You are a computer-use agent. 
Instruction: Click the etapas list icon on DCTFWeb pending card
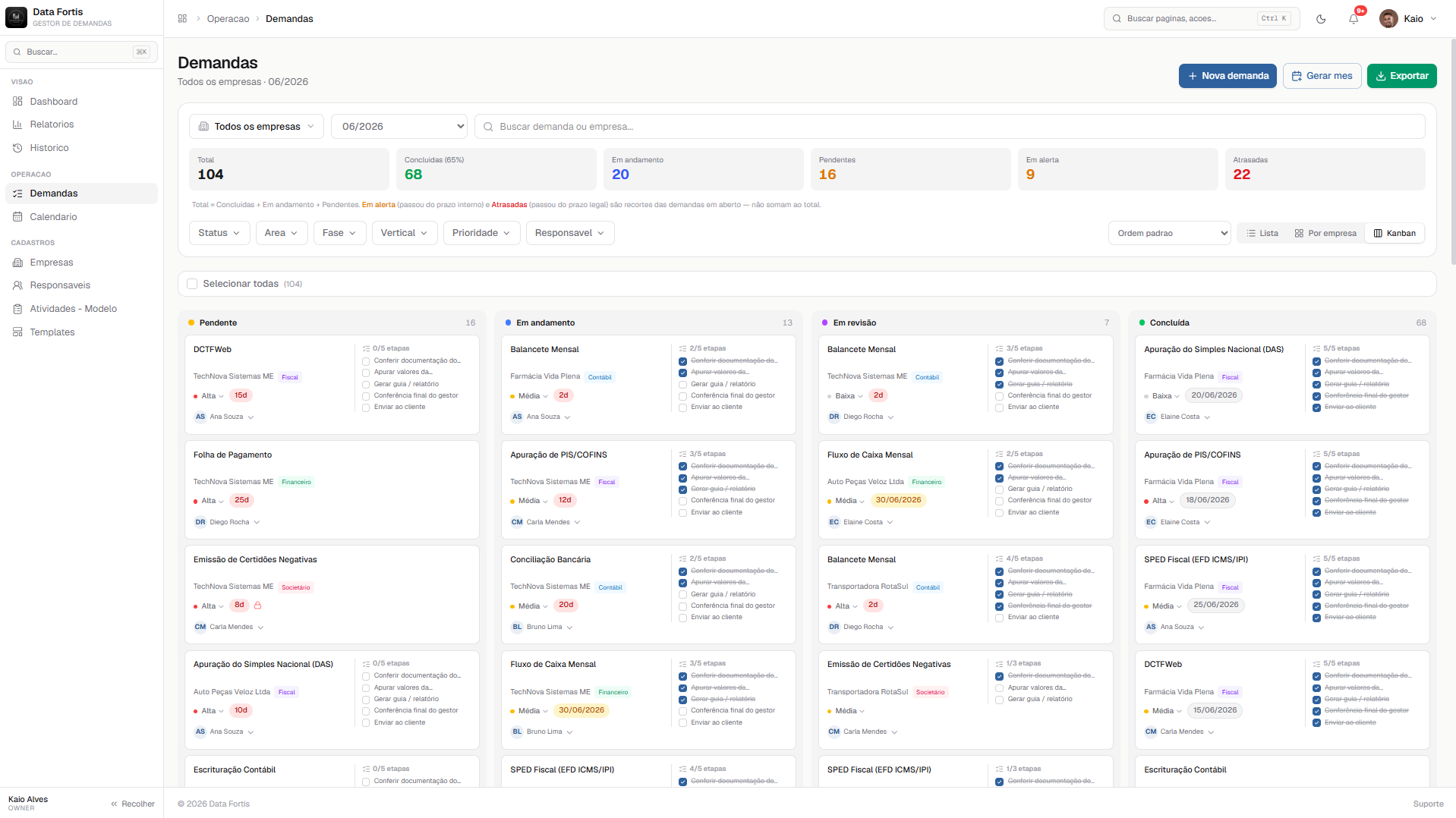(366, 349)
